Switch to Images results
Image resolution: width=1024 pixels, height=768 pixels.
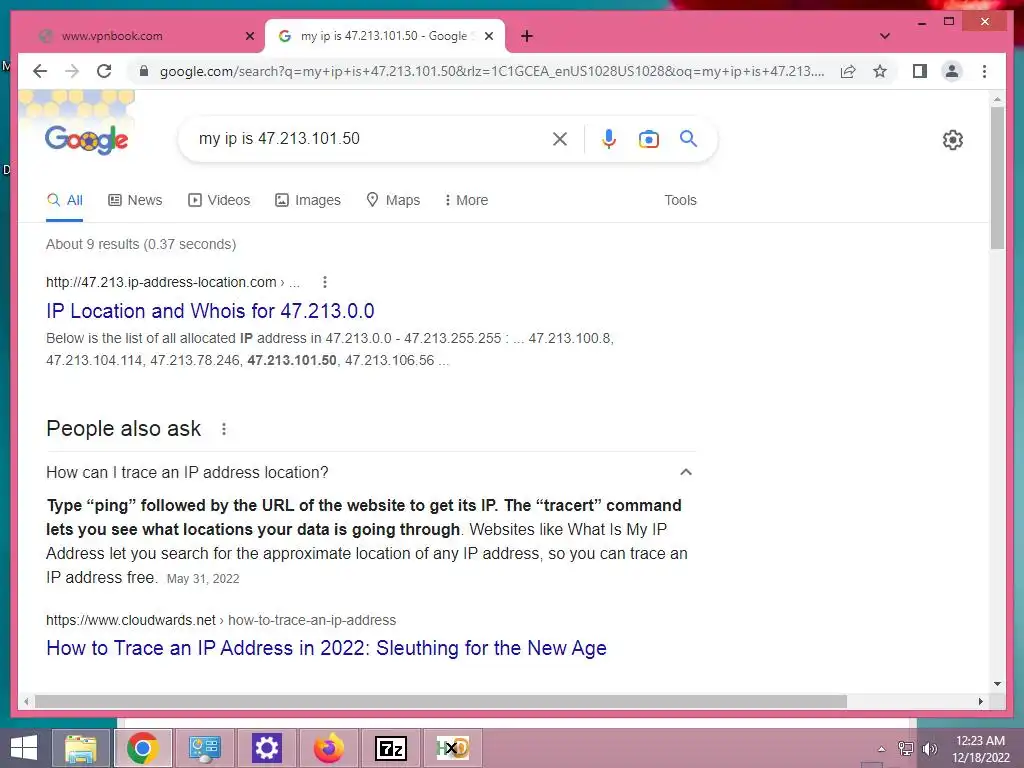[308, 200]
